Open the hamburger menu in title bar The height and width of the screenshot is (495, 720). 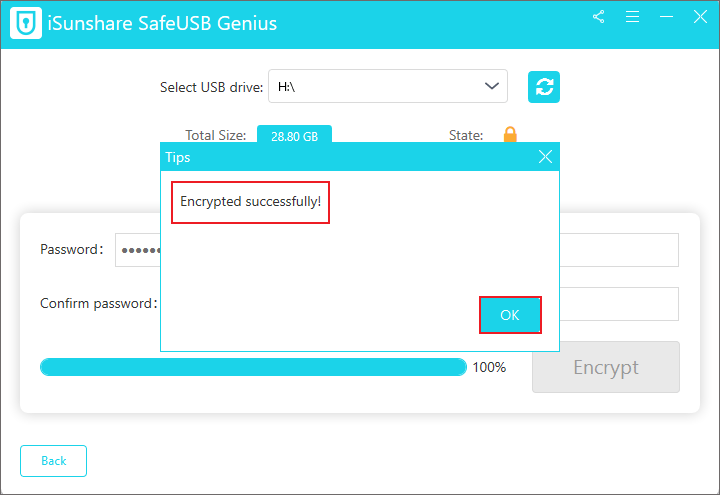[x=632, y=17]
